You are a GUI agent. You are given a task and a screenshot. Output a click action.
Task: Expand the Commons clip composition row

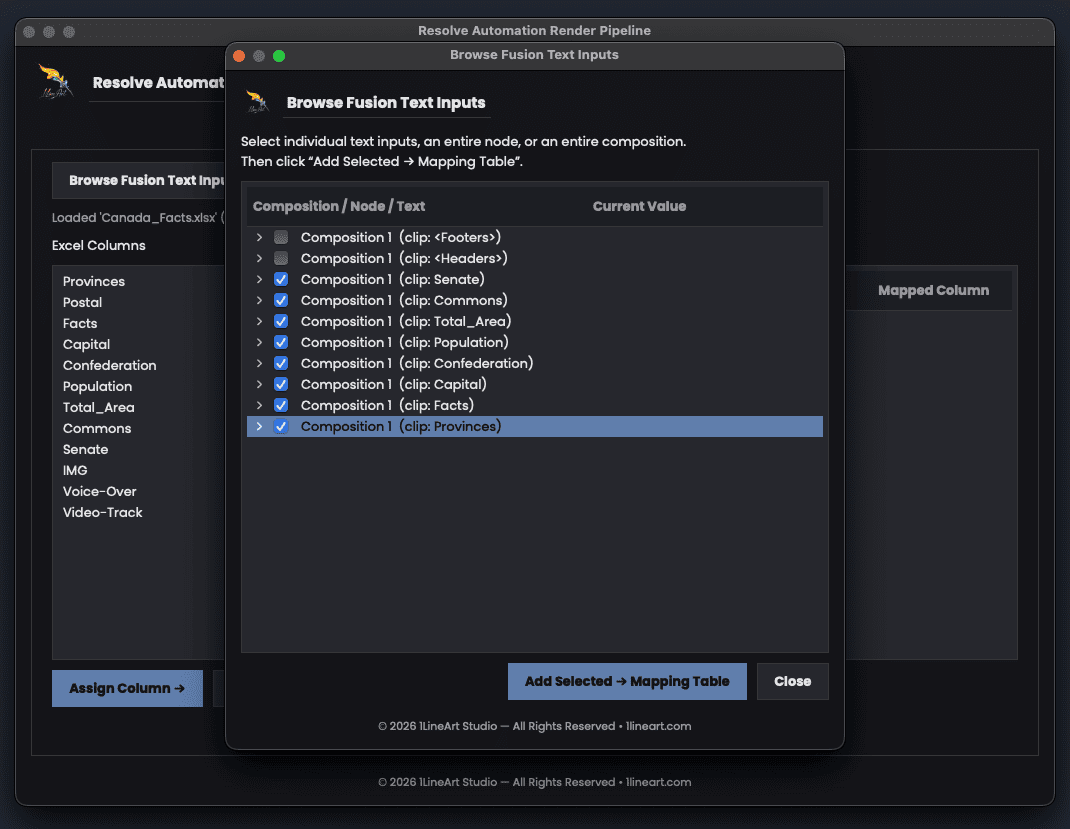[259, 300]
